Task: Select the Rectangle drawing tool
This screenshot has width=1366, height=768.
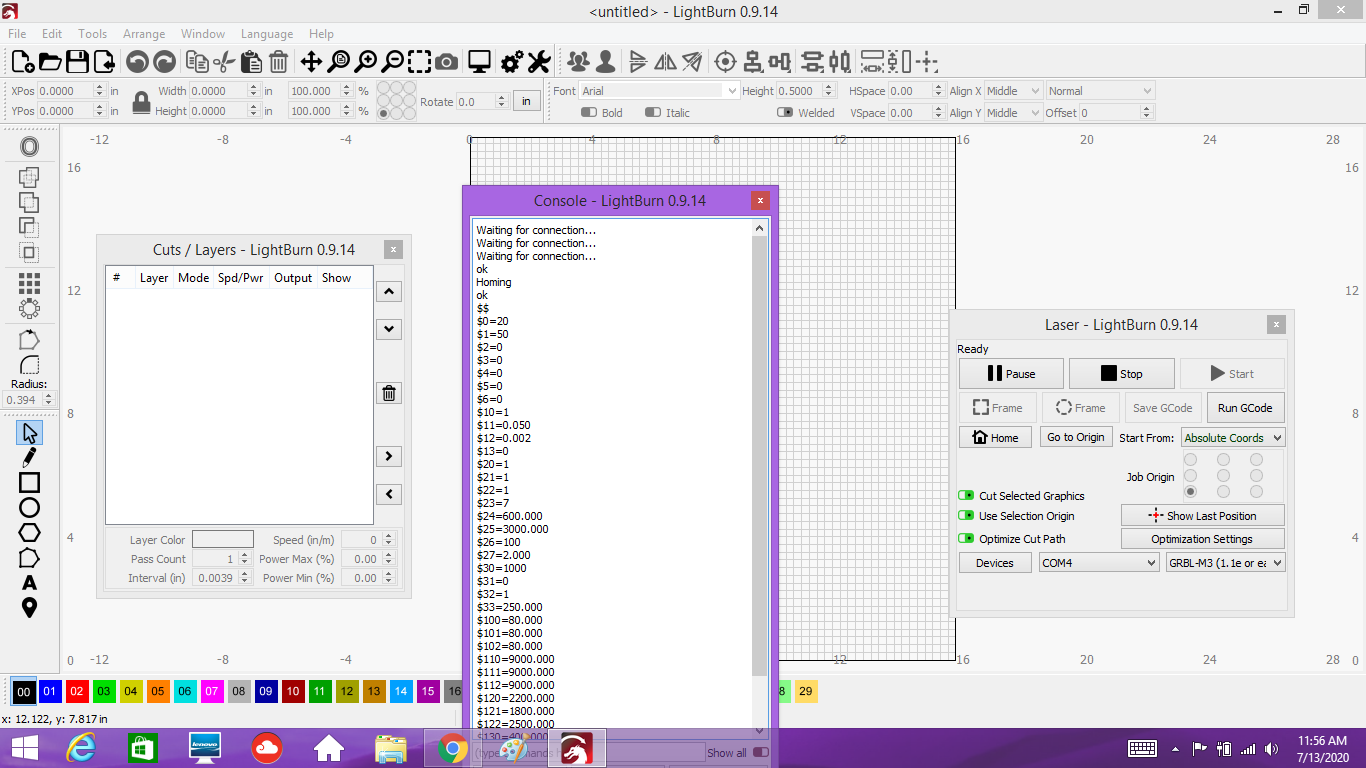Action: 29,483
